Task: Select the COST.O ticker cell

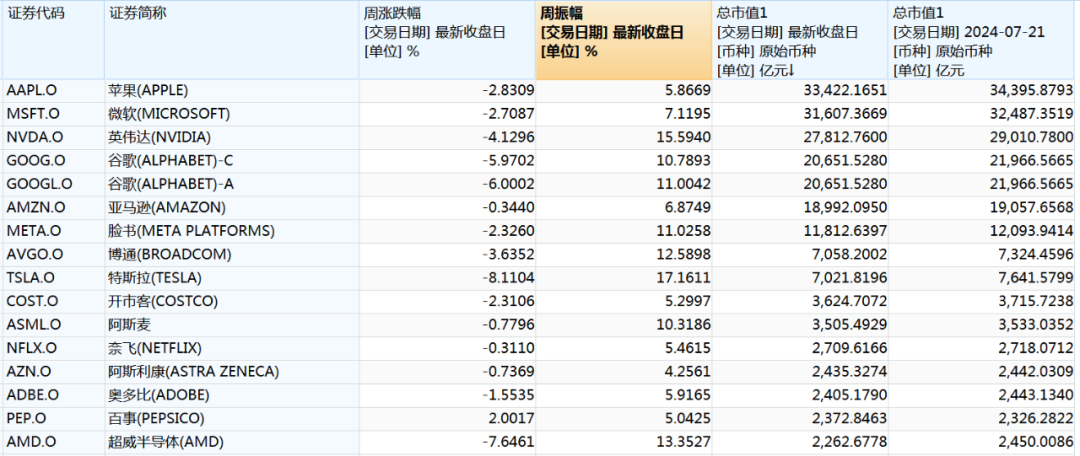Action: (32, 301)
